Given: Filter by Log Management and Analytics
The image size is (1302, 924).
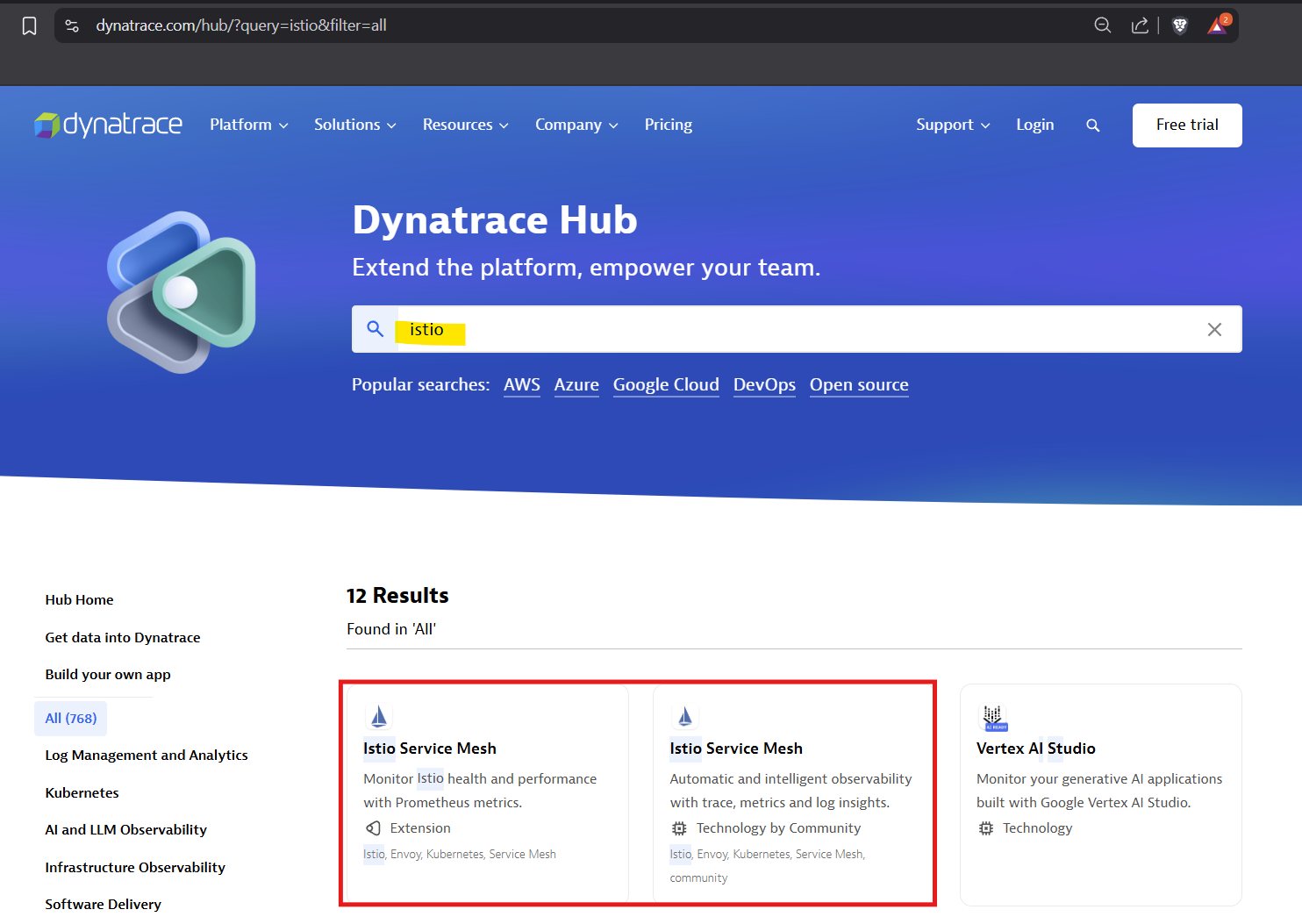Looking at the screenshot, I should coord(147,755).
